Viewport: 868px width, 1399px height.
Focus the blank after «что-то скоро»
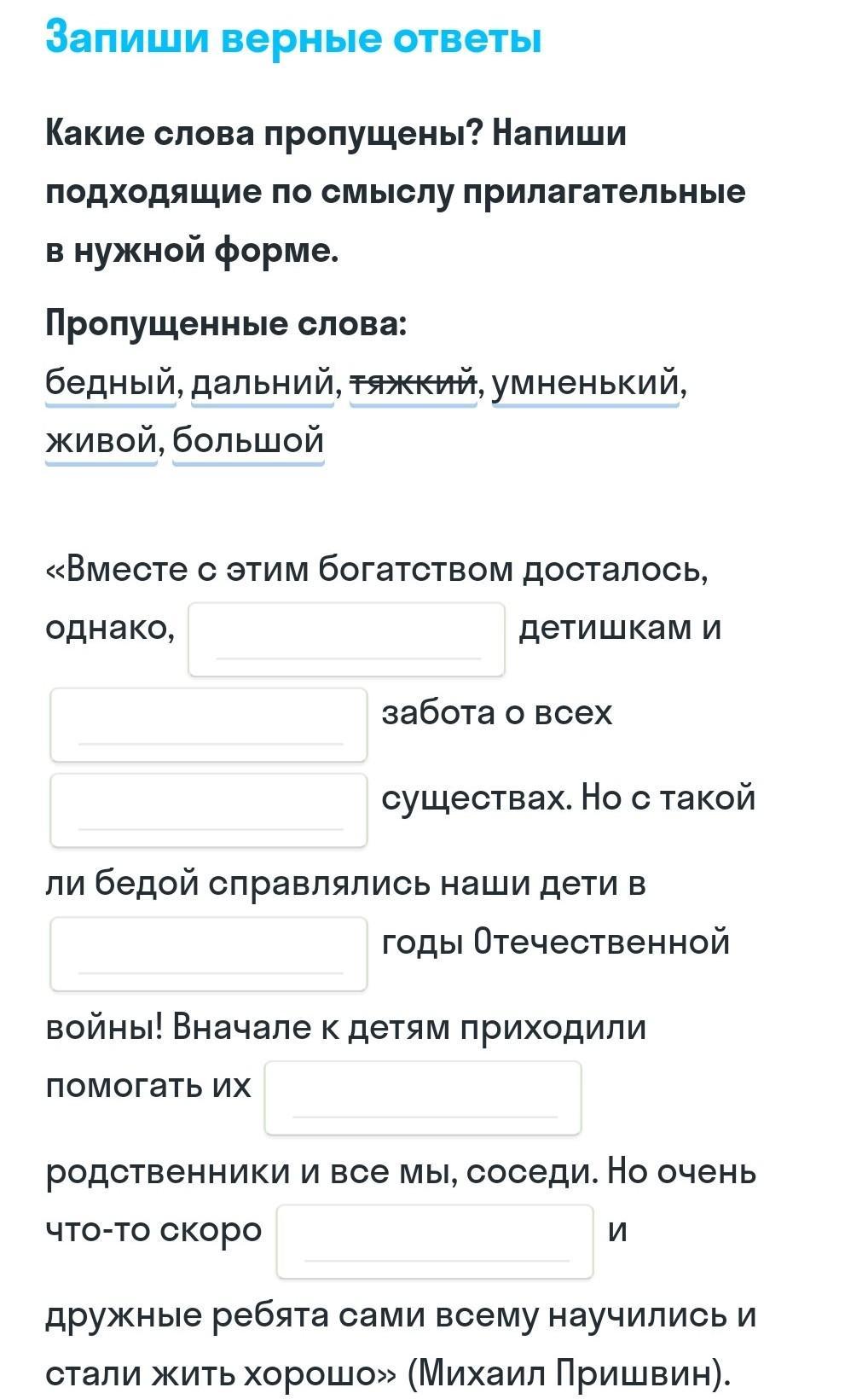435,1240
